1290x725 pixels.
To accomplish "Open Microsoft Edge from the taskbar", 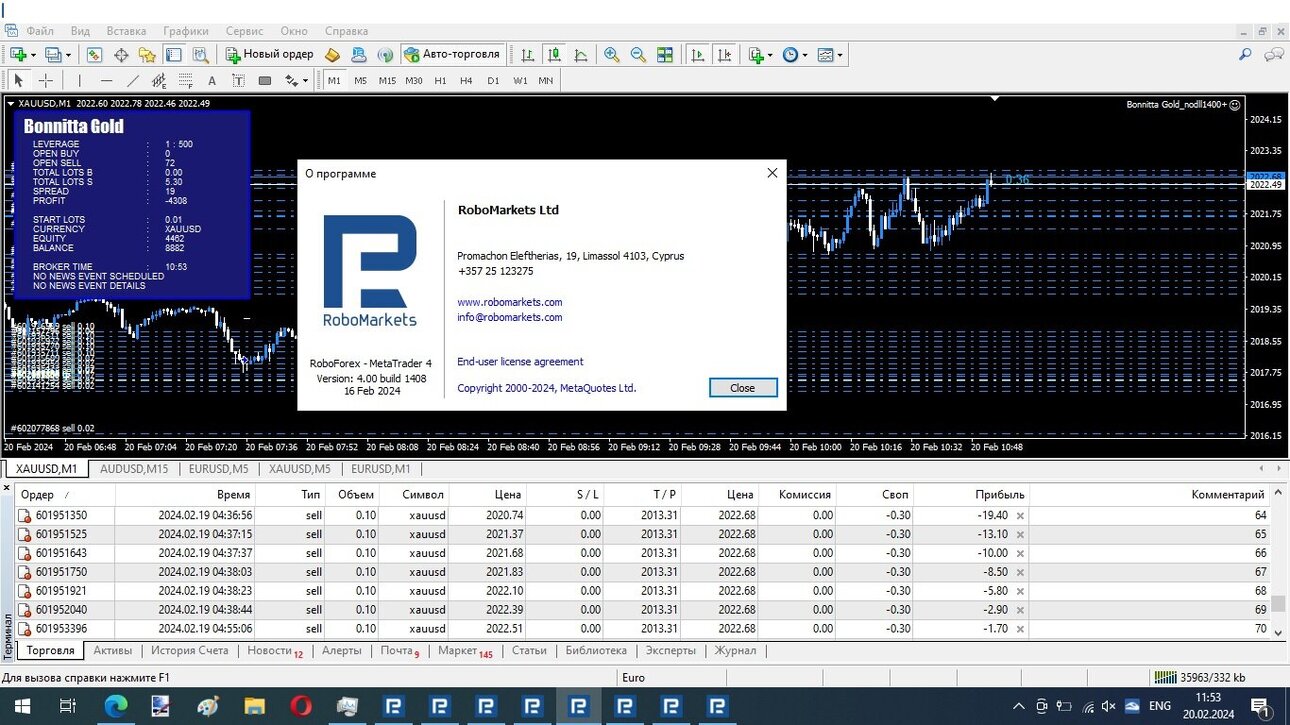I will tap(115, 706).
